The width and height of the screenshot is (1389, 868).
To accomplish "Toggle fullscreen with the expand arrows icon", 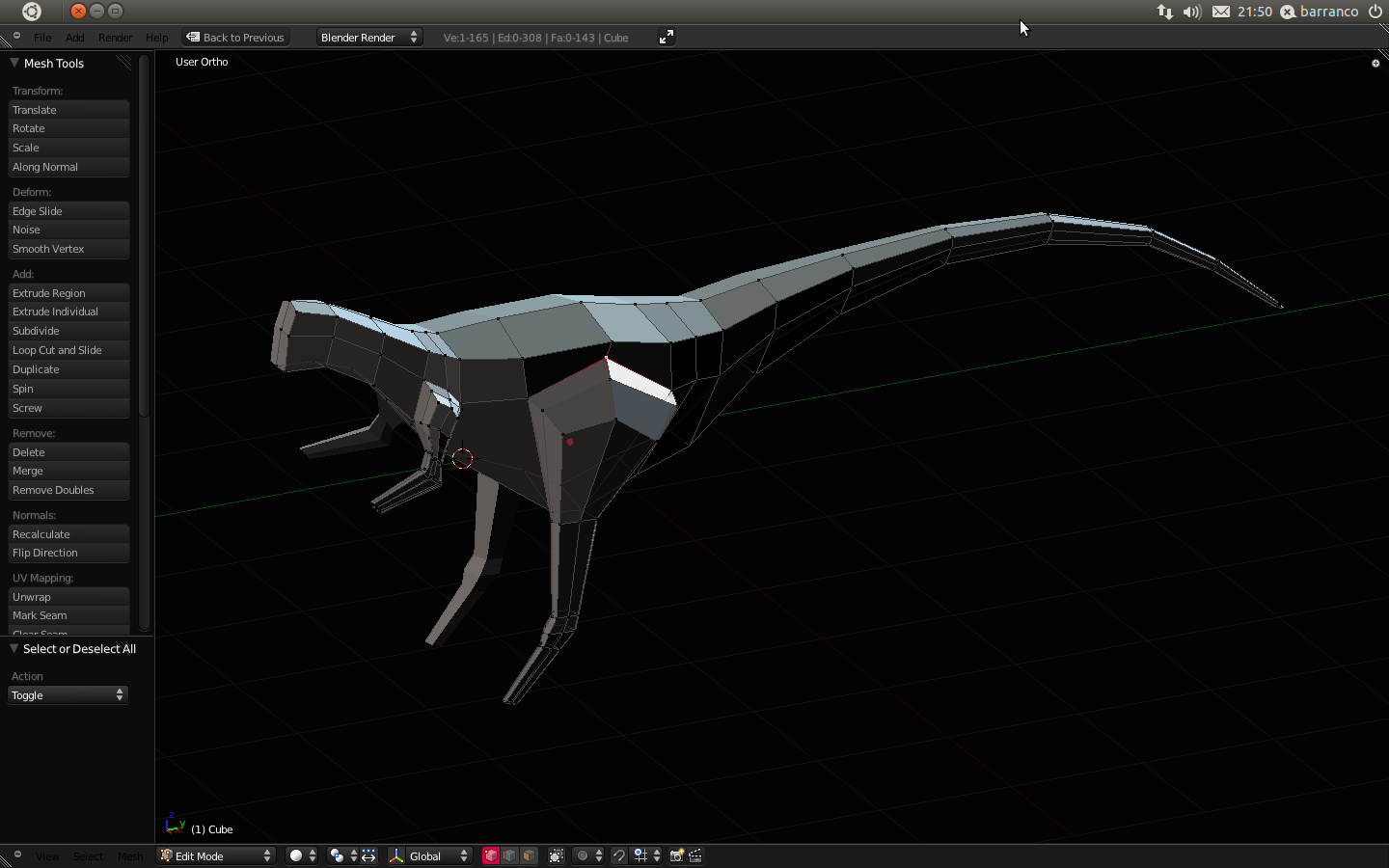I will pyautogui.click(x=667, y=37).
